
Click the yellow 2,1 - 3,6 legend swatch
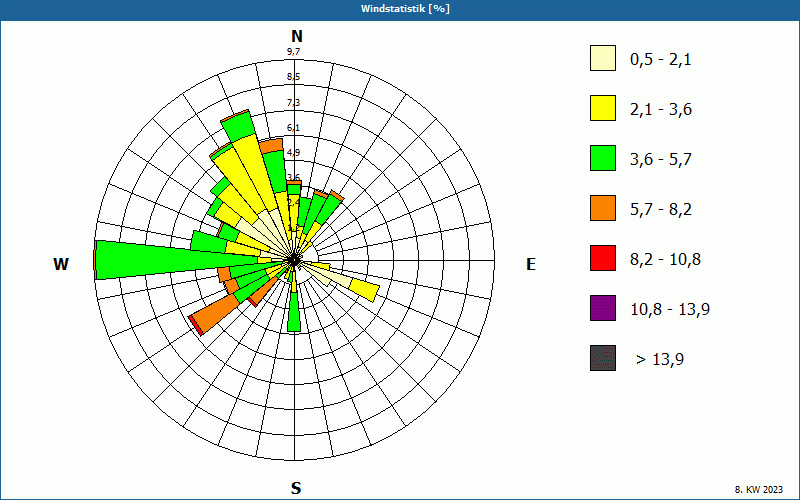click(x=603, y=108)
